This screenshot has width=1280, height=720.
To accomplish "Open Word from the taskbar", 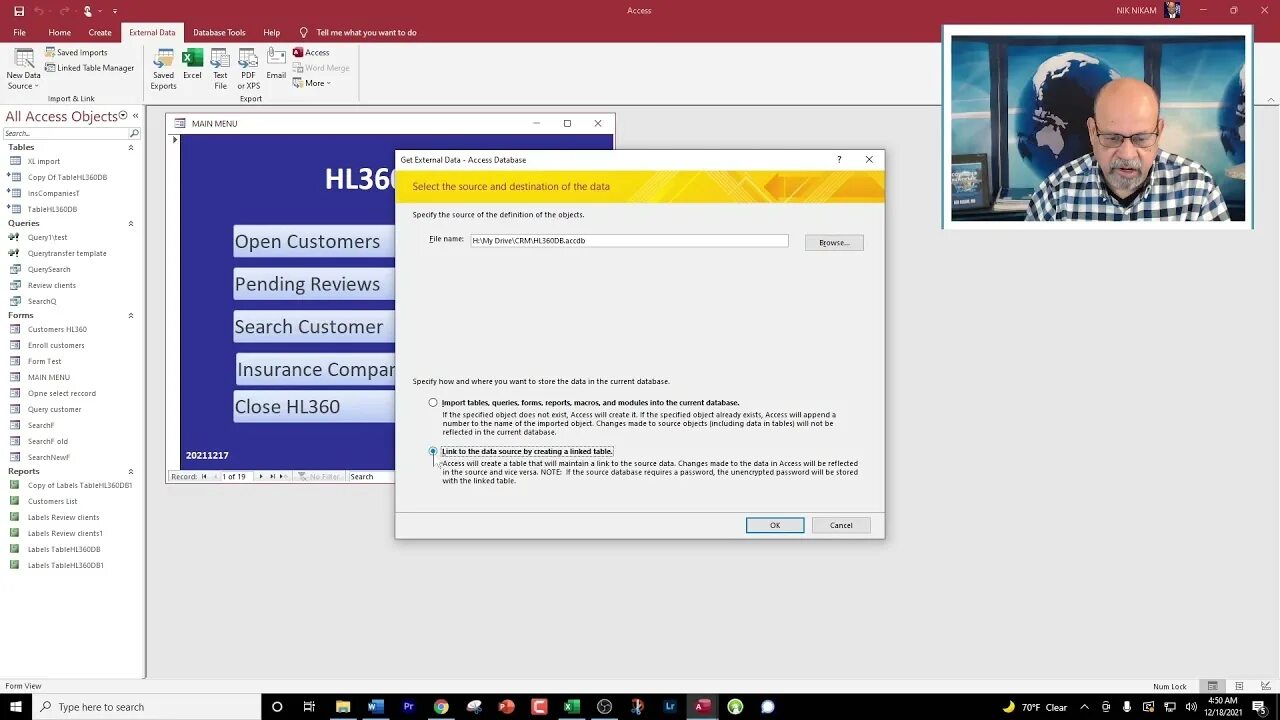I will [x=375, y=707].
